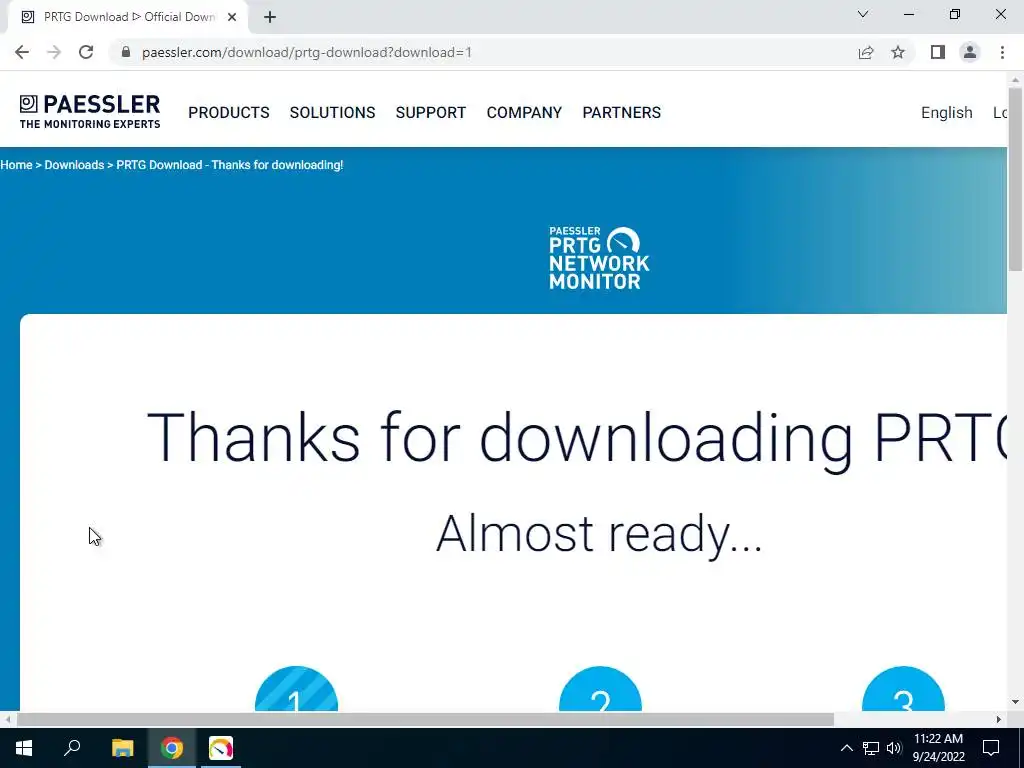This screenshot has height=768, width=1024.
Task: Click the horizontal scrollbar thumb
Action: [425, 720]
